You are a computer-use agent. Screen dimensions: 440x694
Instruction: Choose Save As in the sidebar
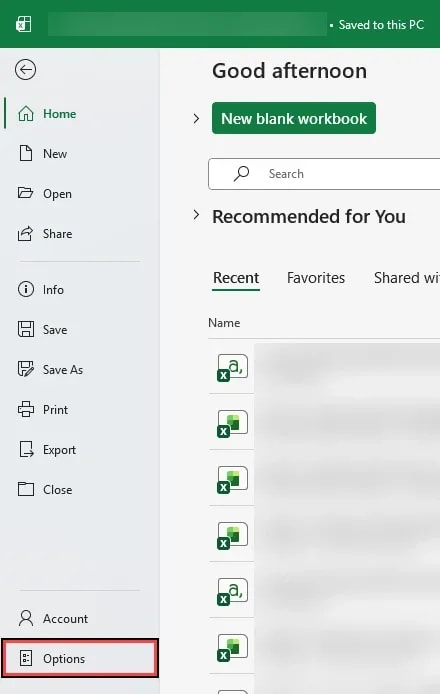pos(80,369)
